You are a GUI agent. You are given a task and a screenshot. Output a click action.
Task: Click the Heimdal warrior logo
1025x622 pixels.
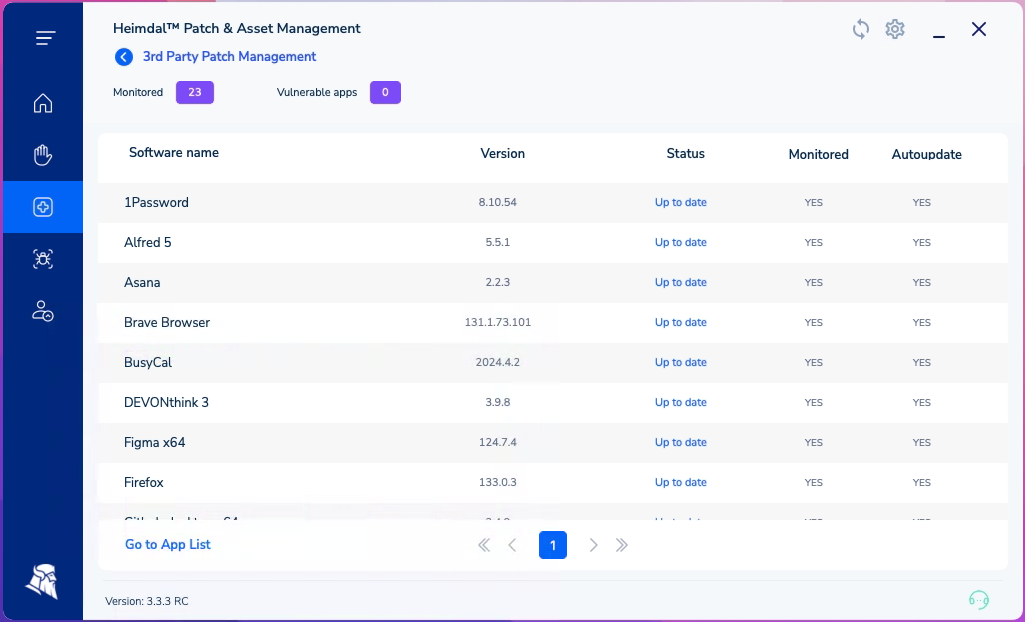click(42, 581)
